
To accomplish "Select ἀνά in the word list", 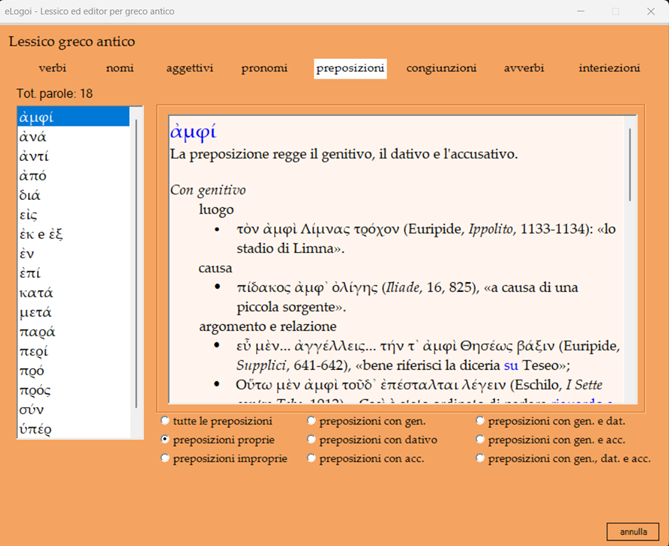I will 33,137.
